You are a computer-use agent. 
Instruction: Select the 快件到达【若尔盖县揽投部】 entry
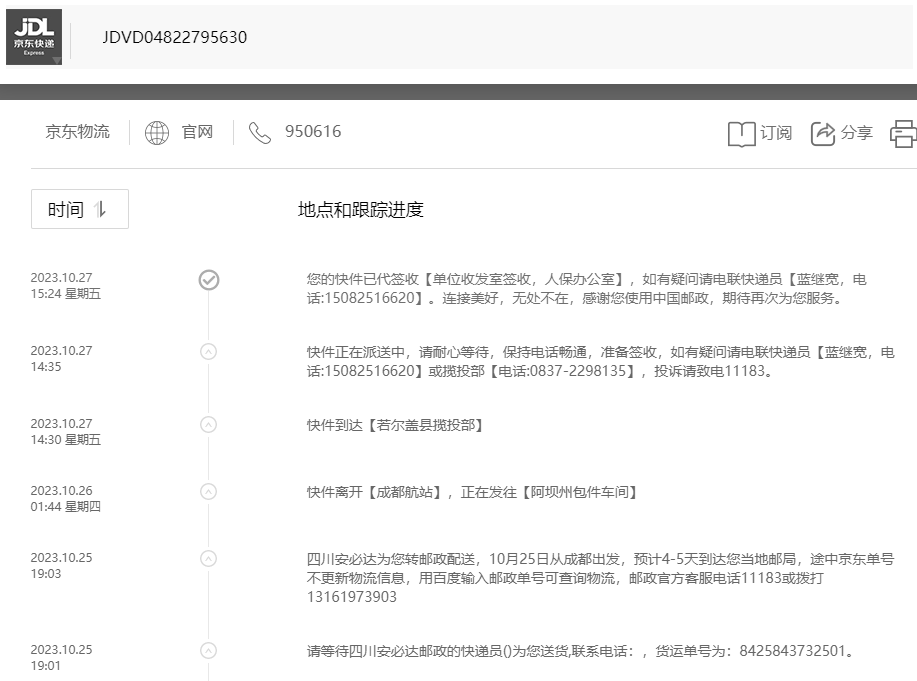tap(395, 425)
